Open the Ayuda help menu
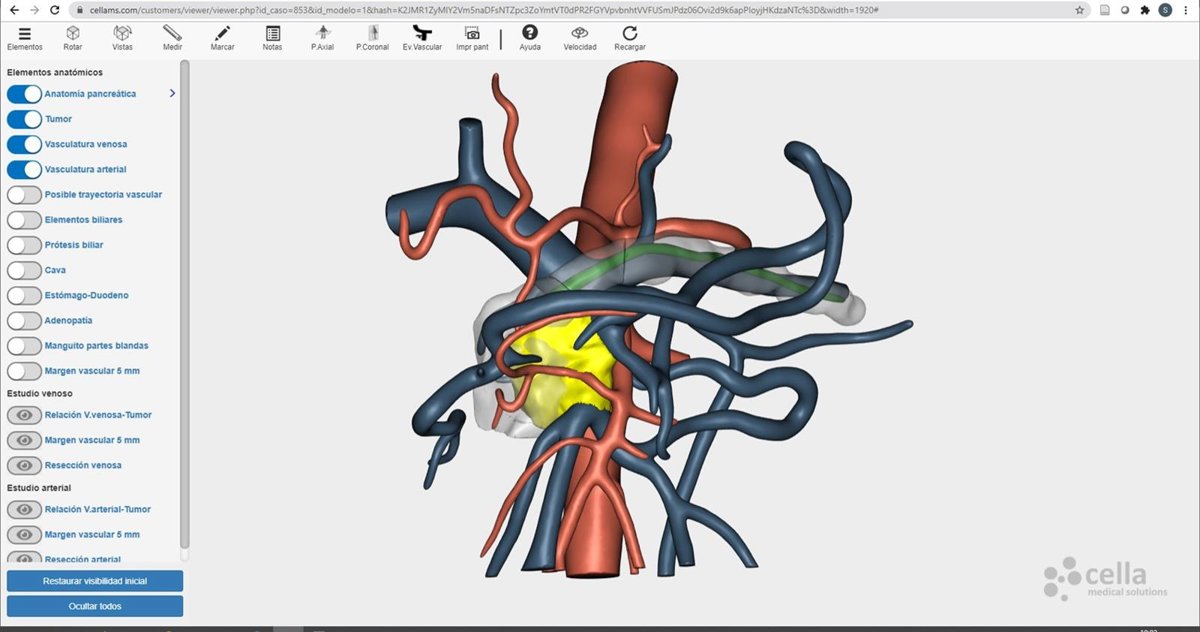This screenshot has height=632, width=1200. point(530,38)
